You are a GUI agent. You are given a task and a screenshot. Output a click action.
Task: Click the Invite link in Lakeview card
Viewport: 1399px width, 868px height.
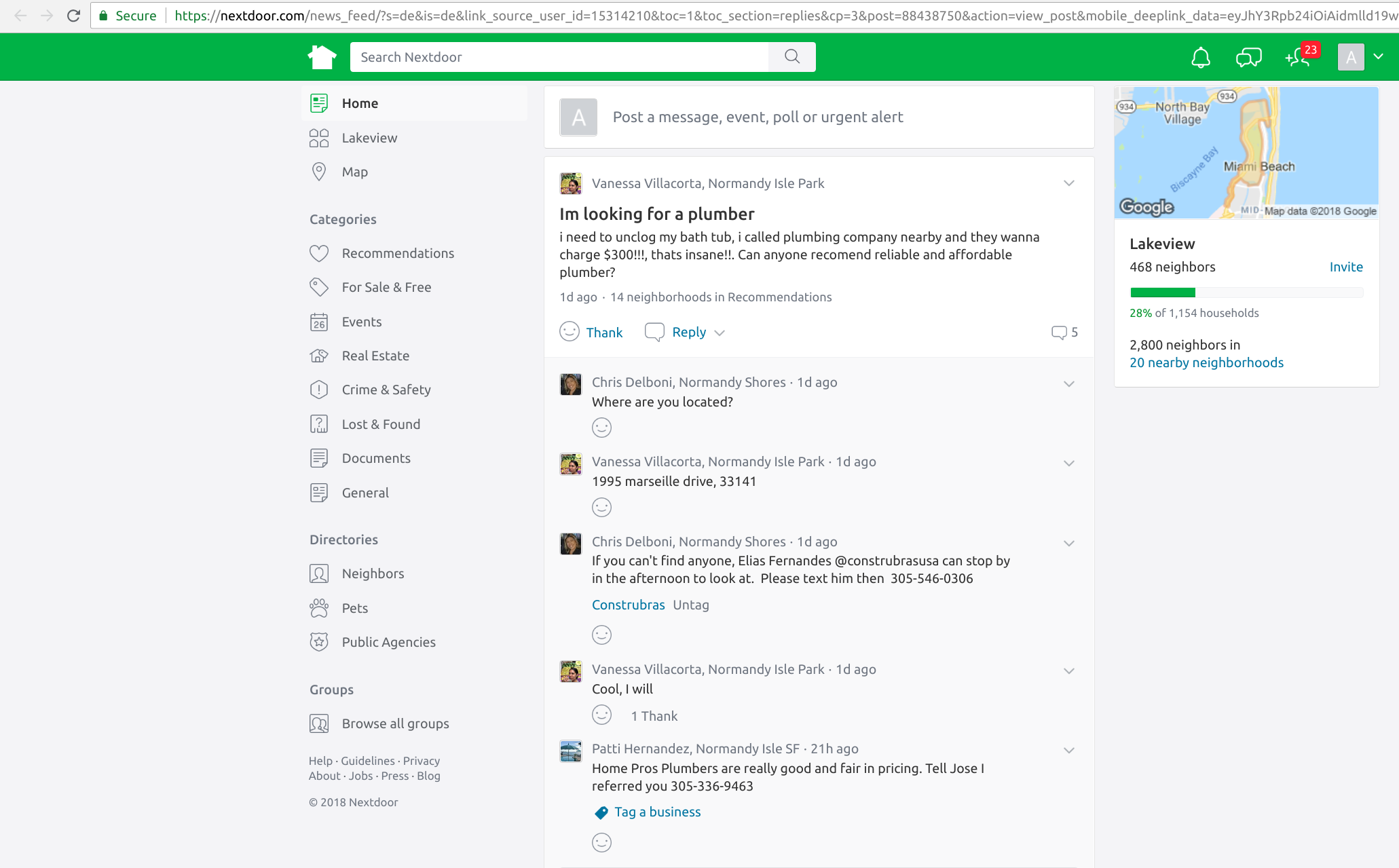(x=1345, y=267)
